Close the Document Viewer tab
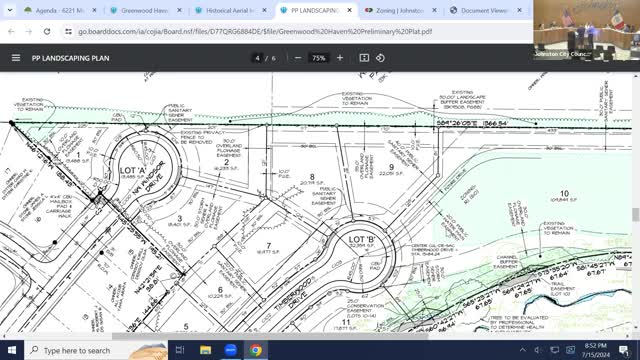 [x=519, y=10]
